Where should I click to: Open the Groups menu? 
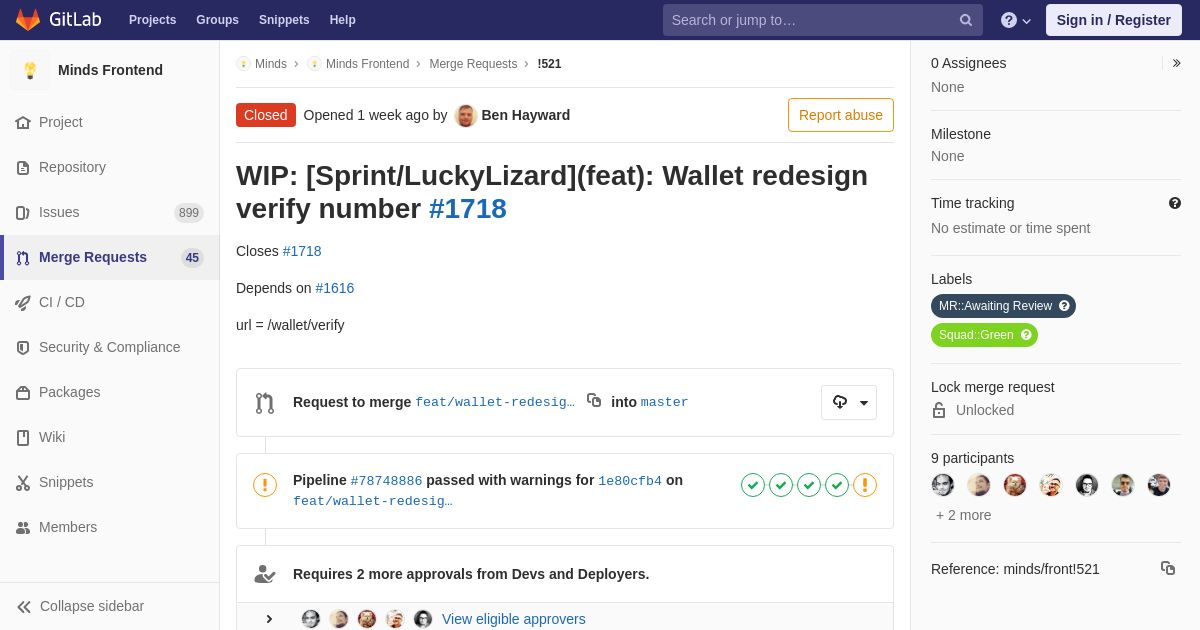217,20
